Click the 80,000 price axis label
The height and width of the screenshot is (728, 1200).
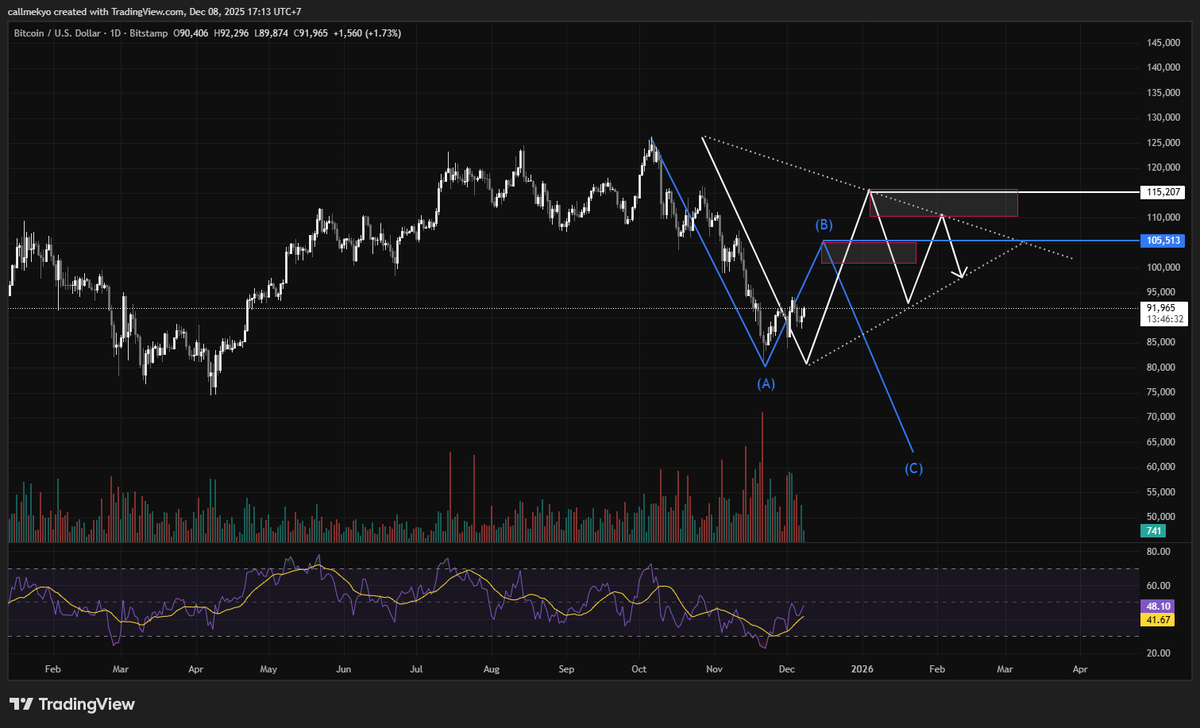click(x=1163, y=367)
